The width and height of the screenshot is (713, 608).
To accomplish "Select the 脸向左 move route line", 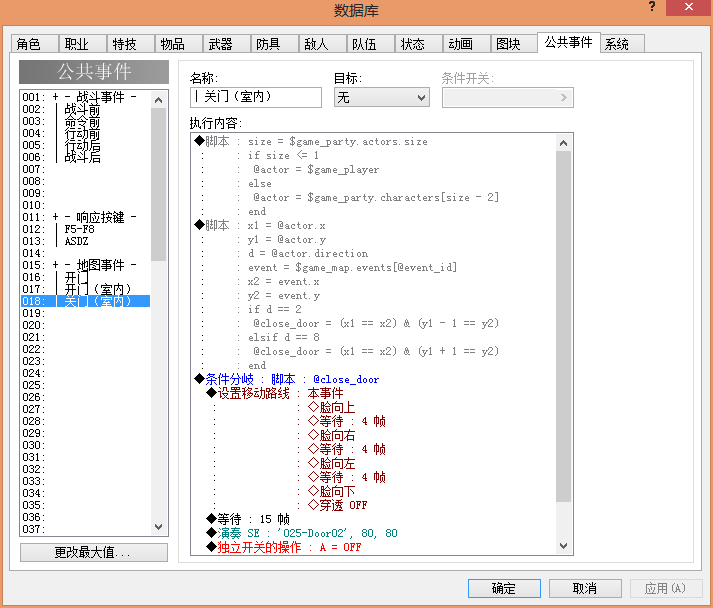I will pos(374,463).
